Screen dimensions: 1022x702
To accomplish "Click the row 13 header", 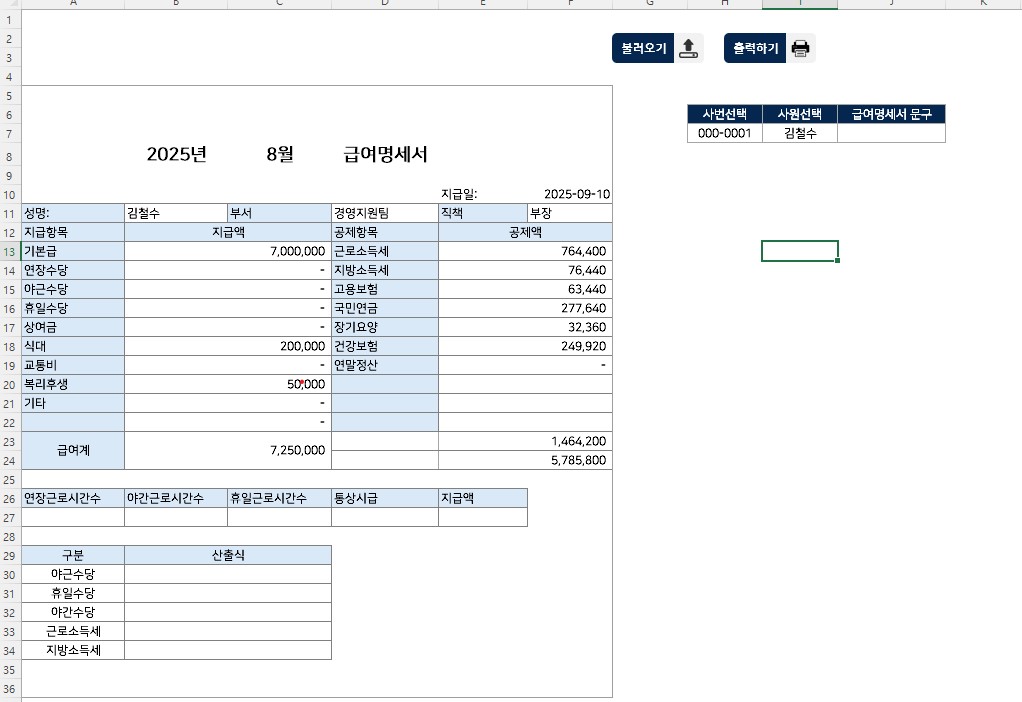I will (x=10, y=251).
